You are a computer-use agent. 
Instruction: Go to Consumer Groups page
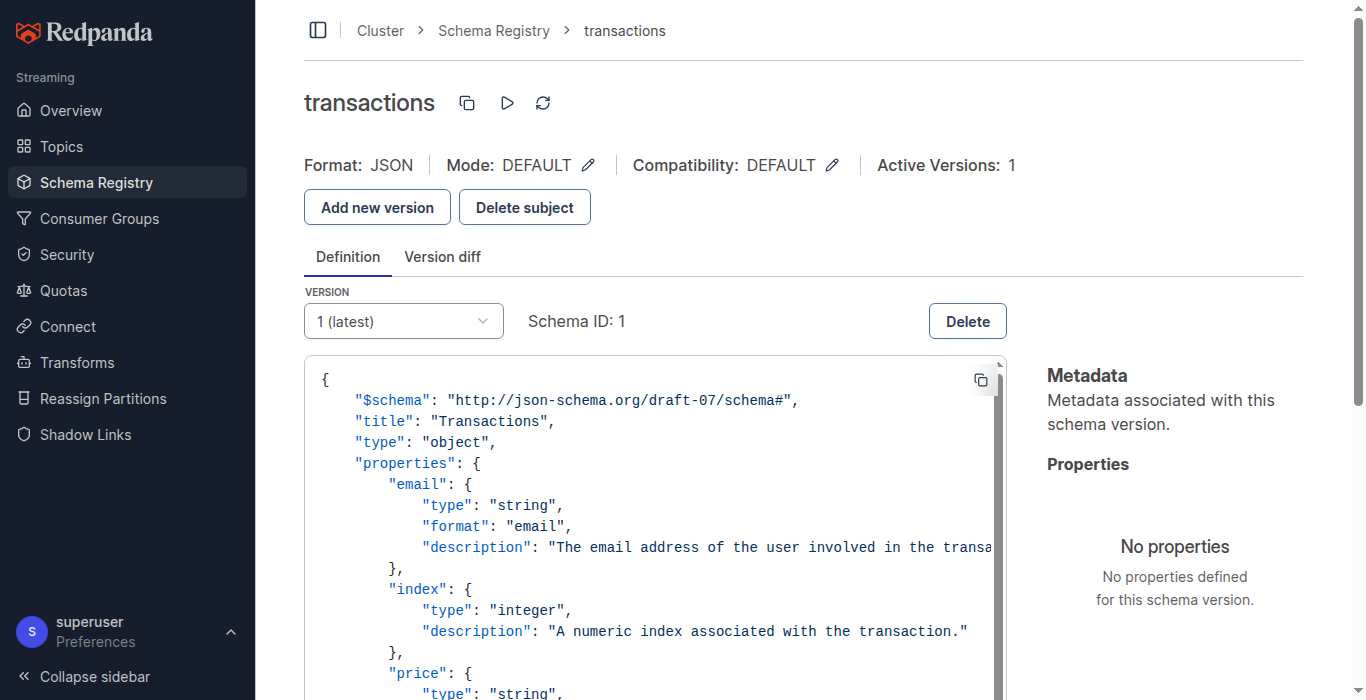(127, 218)
